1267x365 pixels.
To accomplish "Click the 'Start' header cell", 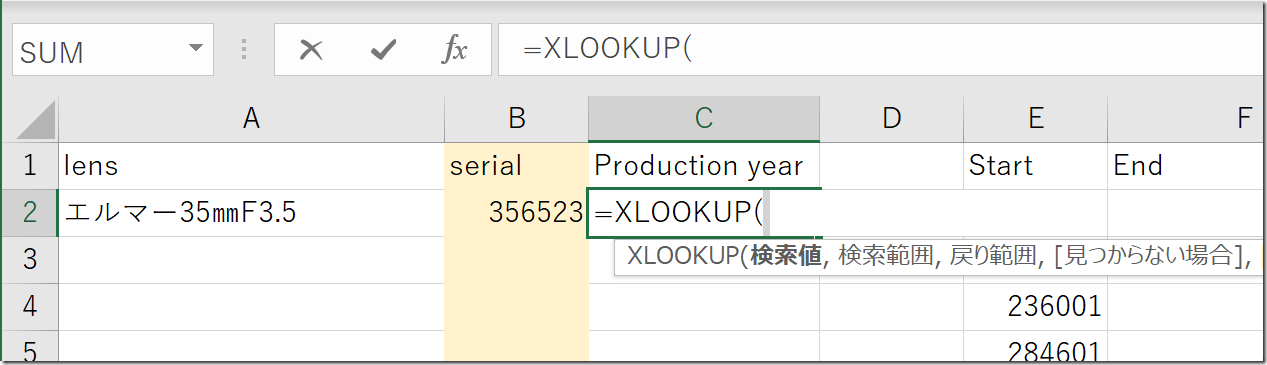I will pyautogui.click(x=1035, y=166).
